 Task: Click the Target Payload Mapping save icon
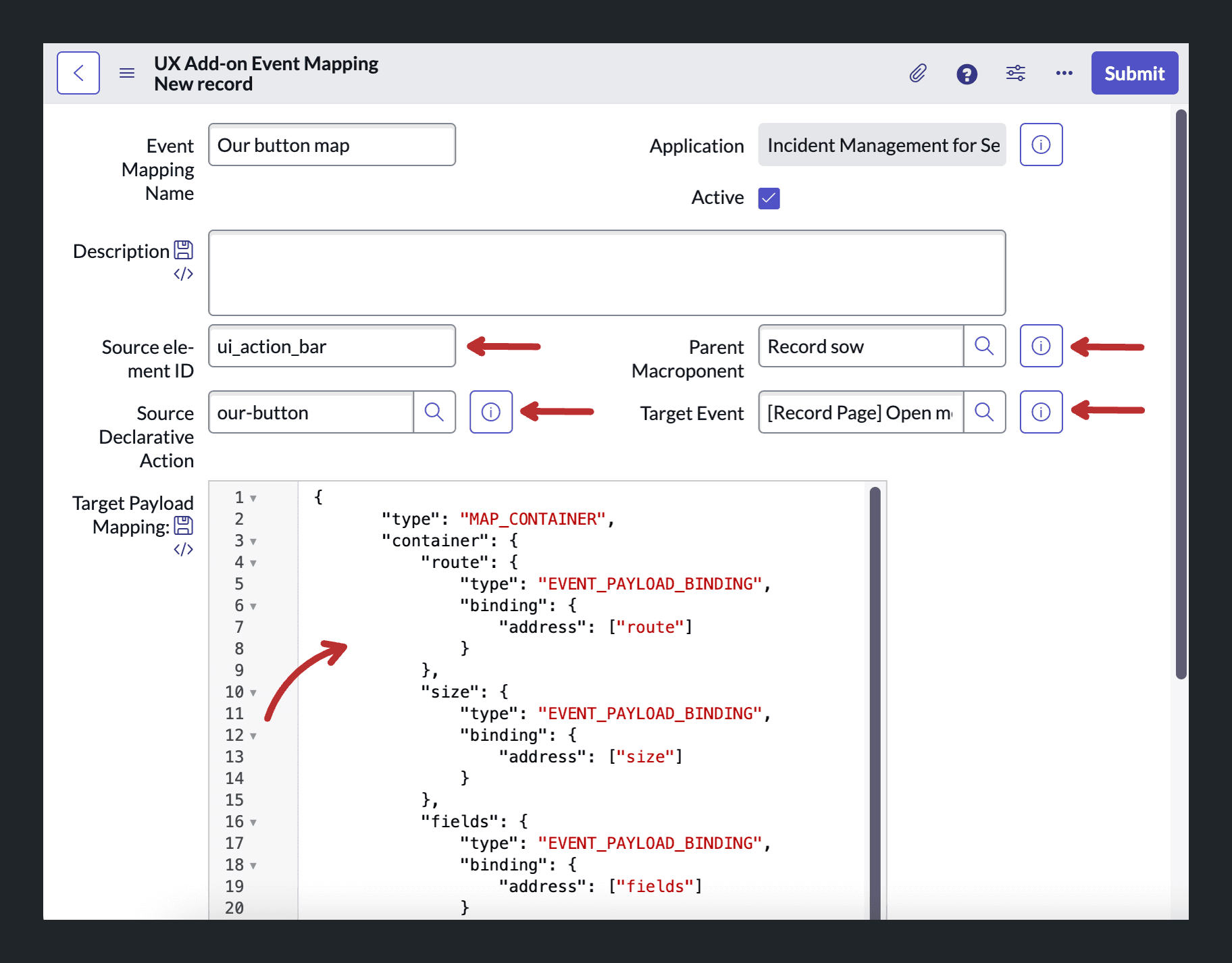pos(183,525)
